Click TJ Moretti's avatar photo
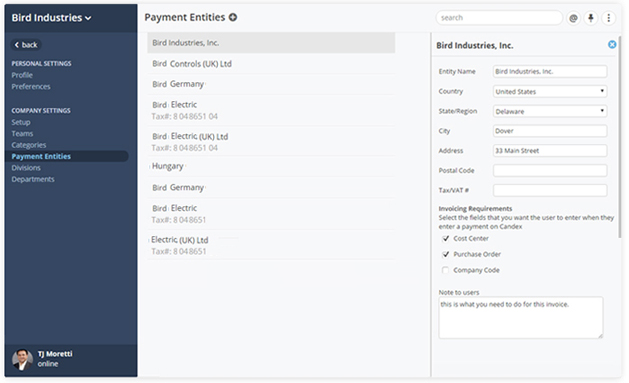Image resolution: width=629 pixels, height=383 pixels. click(22, 359)
